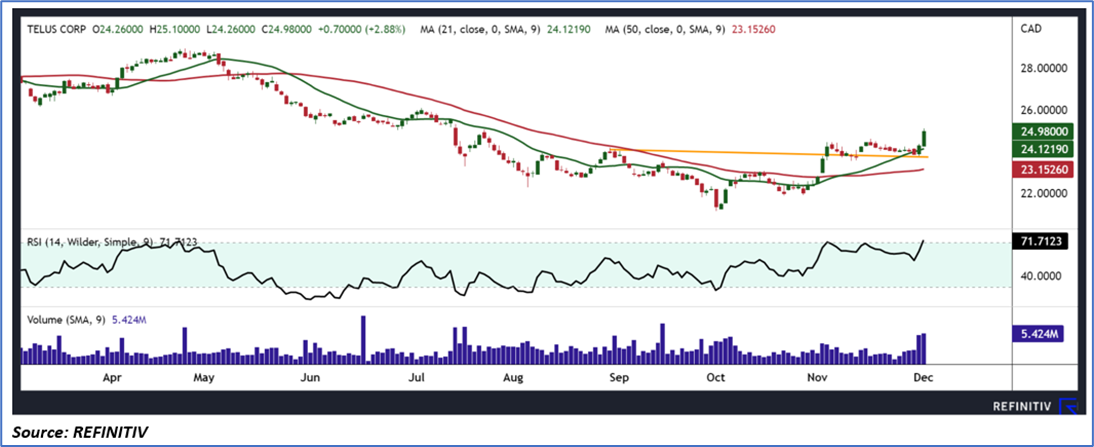This screenshot has height=447, width=1094.
Task: Click the Jul date axis label
Action: click(x=416, y=377)
